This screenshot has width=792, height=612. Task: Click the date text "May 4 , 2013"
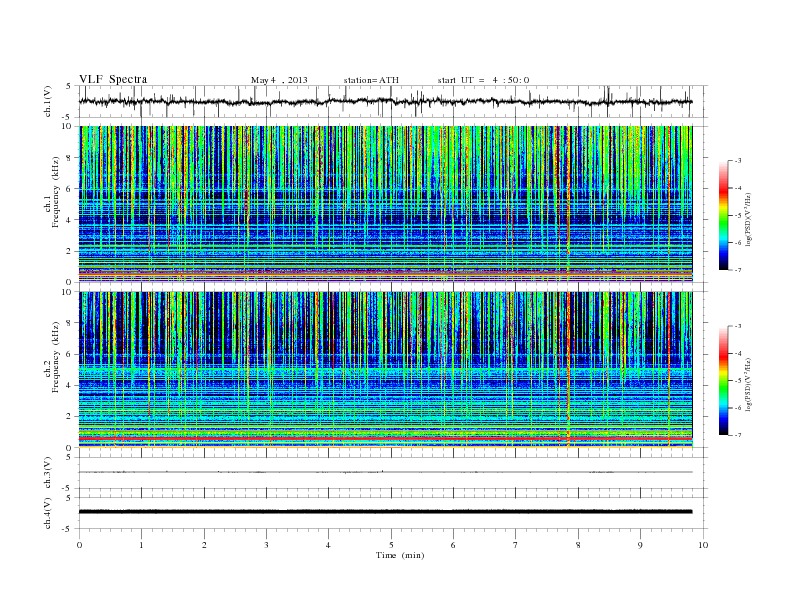[x=279, y=80]
